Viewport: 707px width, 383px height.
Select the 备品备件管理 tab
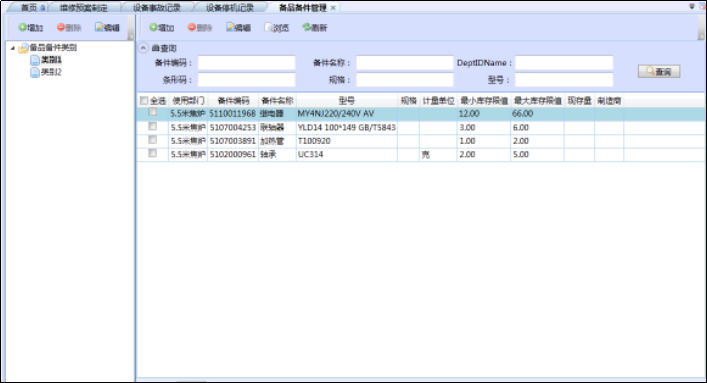click(x=303, y=8)
